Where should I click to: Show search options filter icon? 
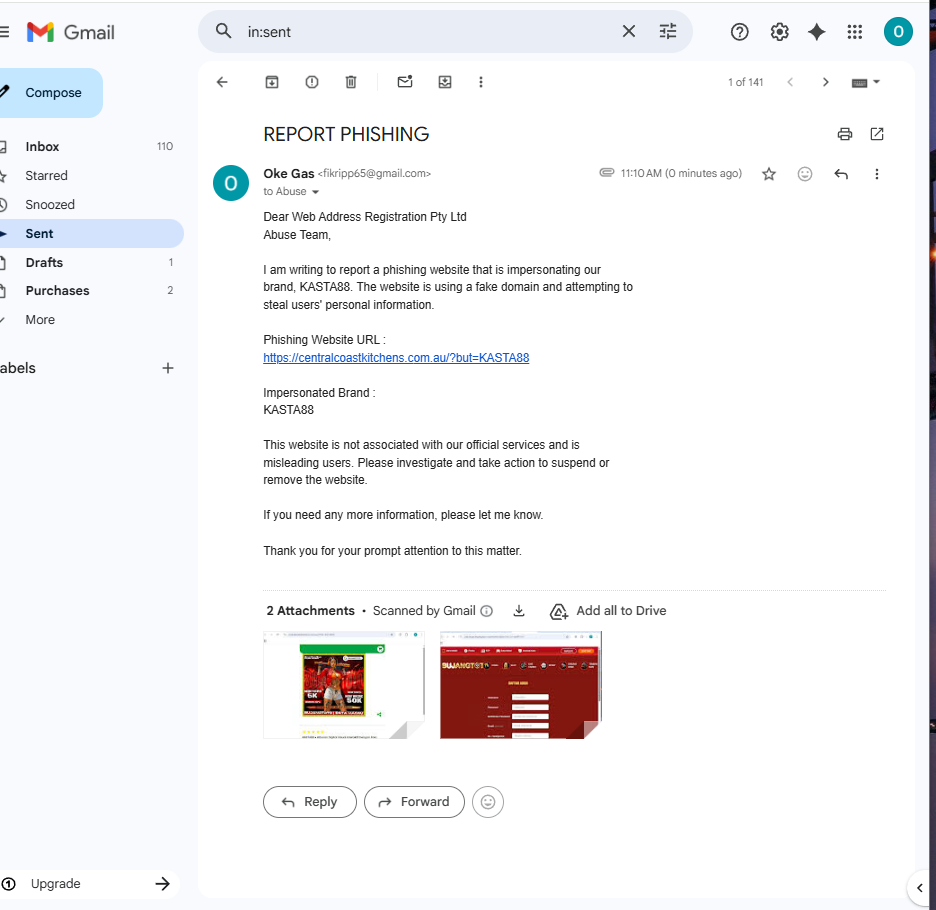pos(668,31)
